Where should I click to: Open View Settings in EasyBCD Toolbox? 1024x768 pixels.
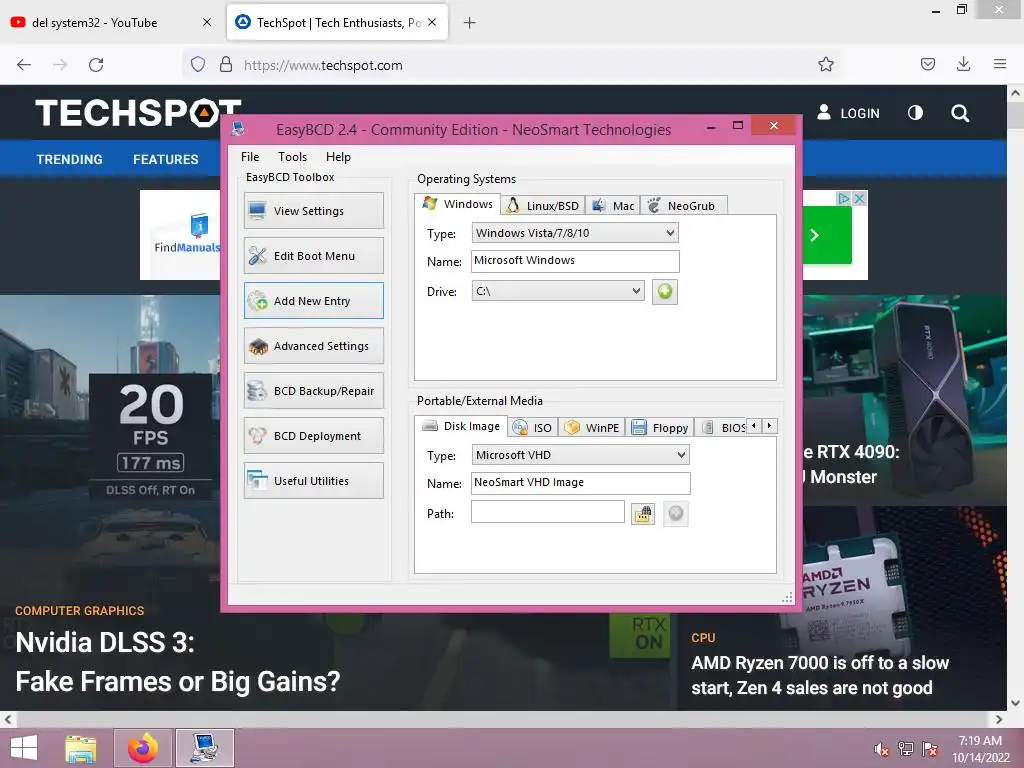coord(313,210)
